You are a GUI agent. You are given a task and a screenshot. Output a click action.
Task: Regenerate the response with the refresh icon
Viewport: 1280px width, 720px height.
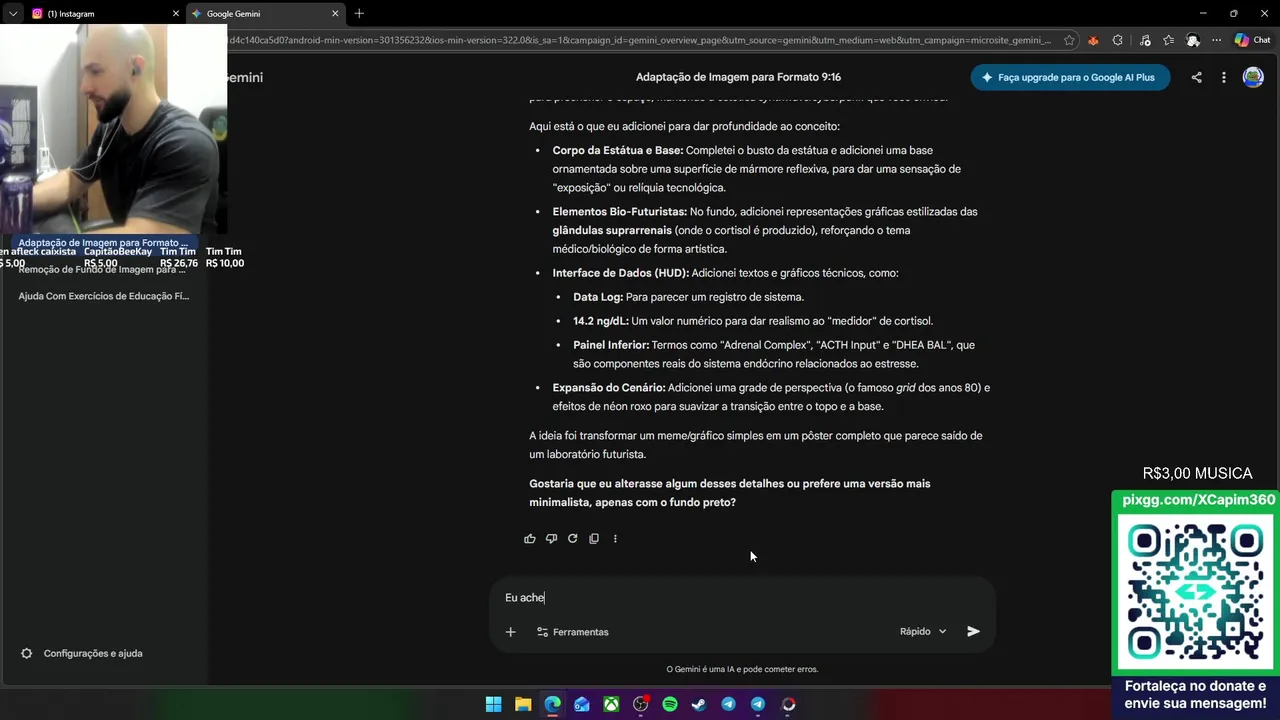pos(573,539)
